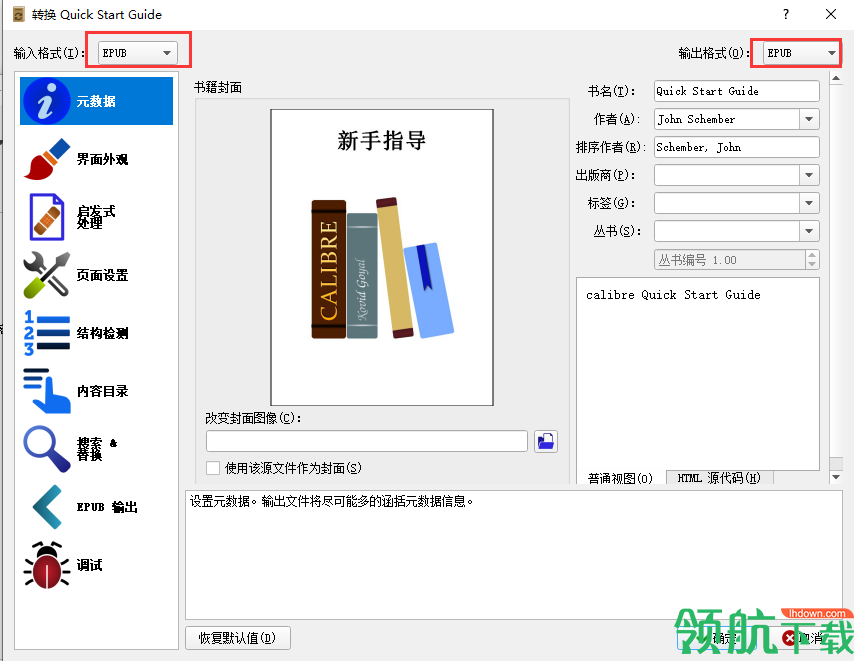Close the convert dialog window
This screenshot has height=661, width=854.
coord(831,14)
